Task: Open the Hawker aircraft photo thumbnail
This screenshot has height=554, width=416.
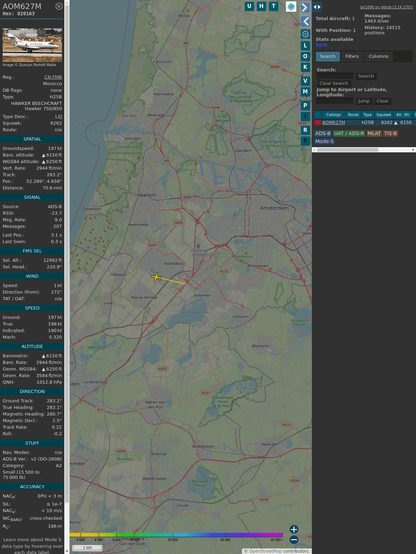Action: pyautogui.click(x=32, y=45)
